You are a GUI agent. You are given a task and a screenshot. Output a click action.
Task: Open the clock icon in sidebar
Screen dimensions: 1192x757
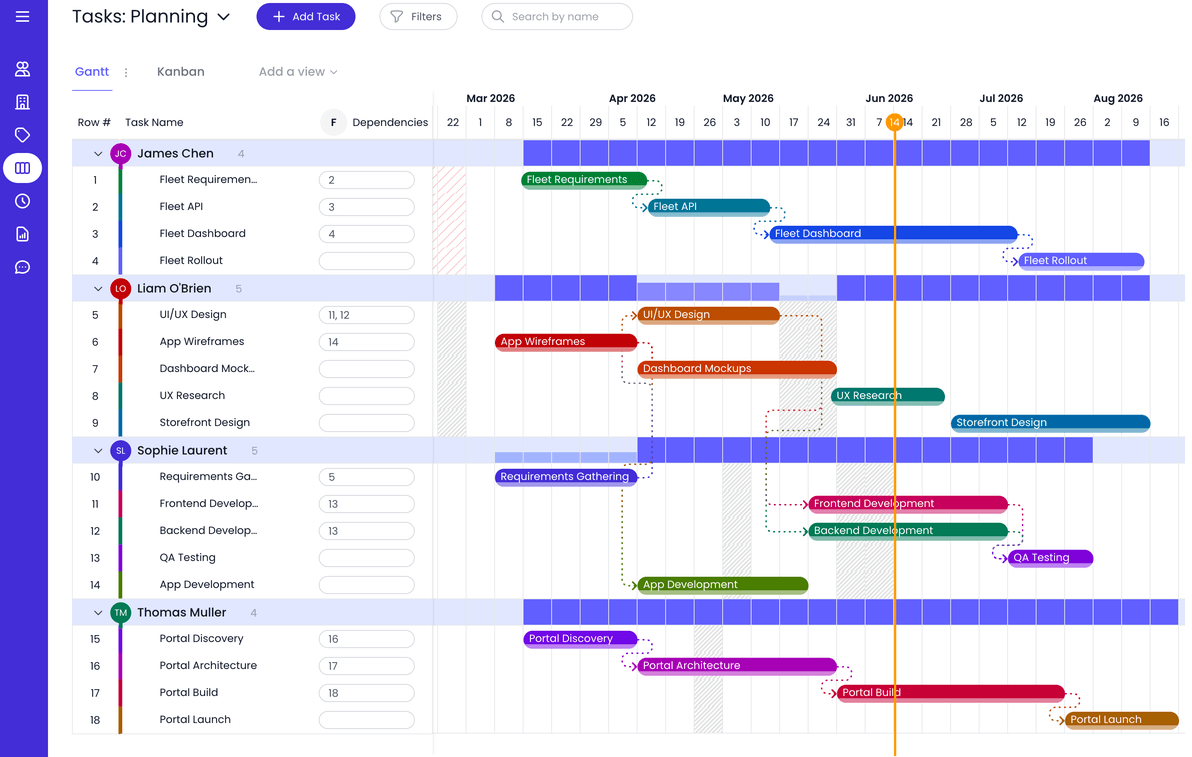coord(23,201)
